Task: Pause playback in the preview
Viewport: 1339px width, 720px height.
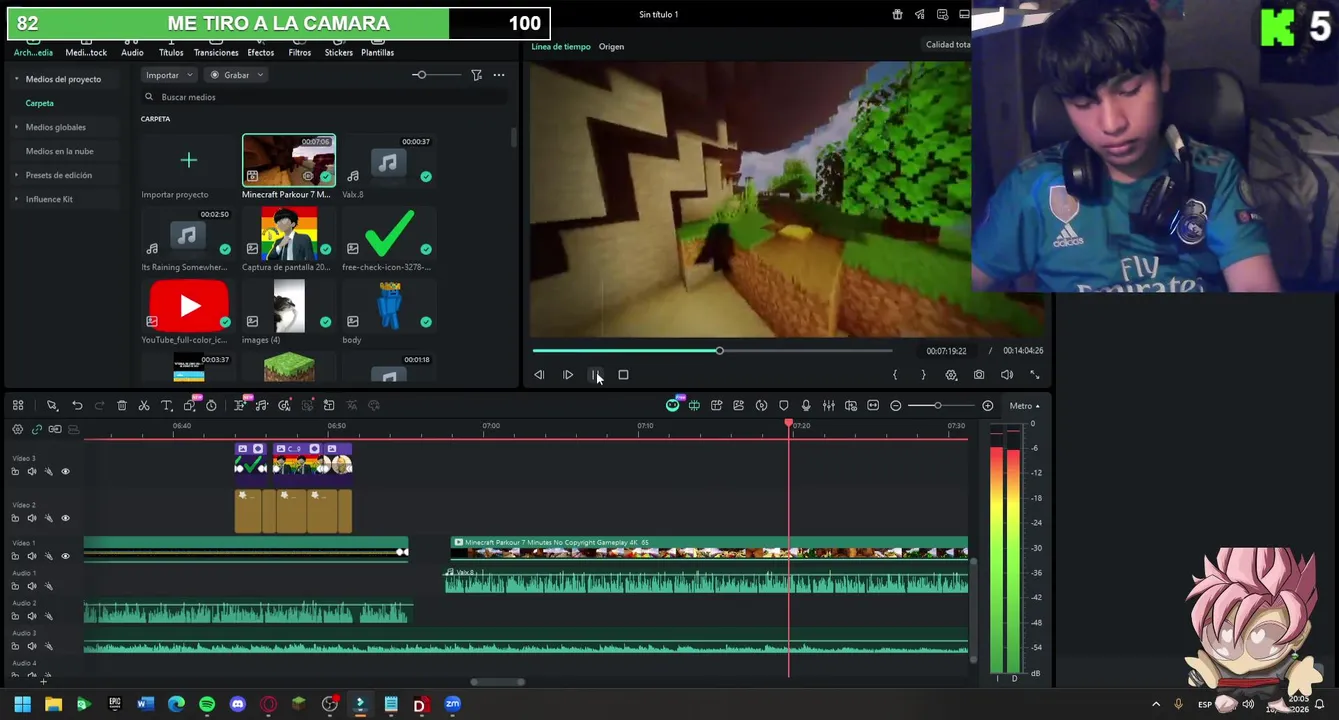Action: click(x=595, y=375)
